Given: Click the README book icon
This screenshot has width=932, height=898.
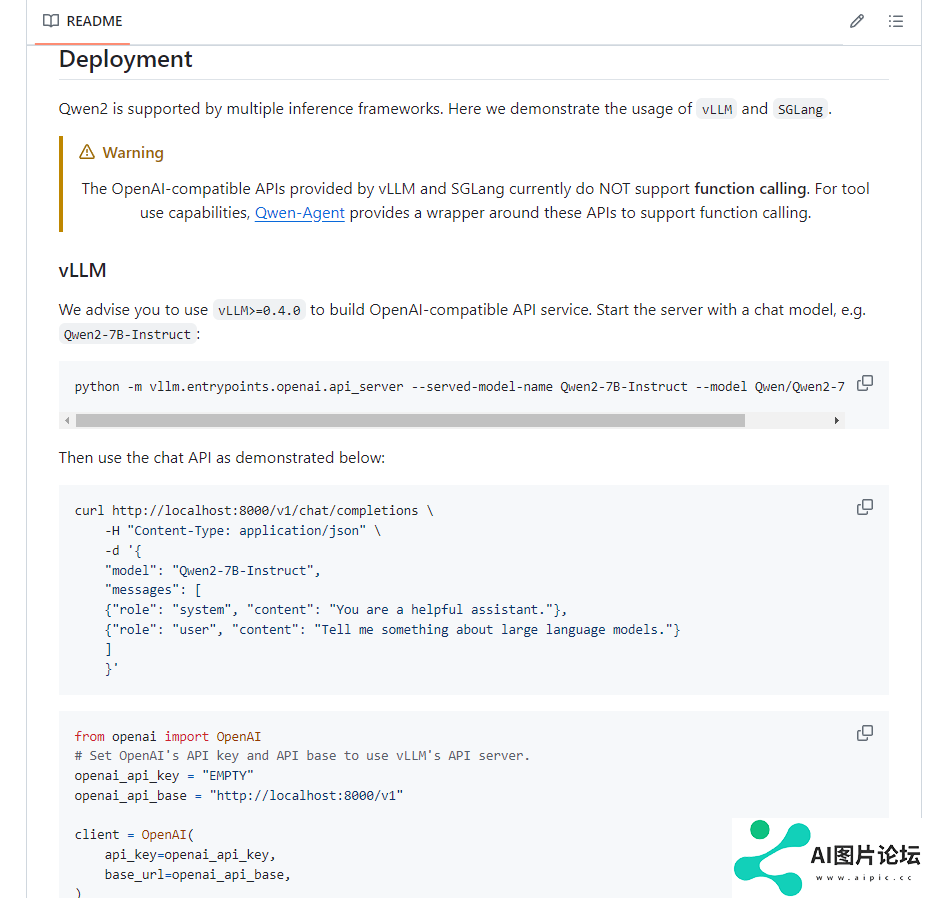Looking at the screenshot, I should [x=51, y=21].
